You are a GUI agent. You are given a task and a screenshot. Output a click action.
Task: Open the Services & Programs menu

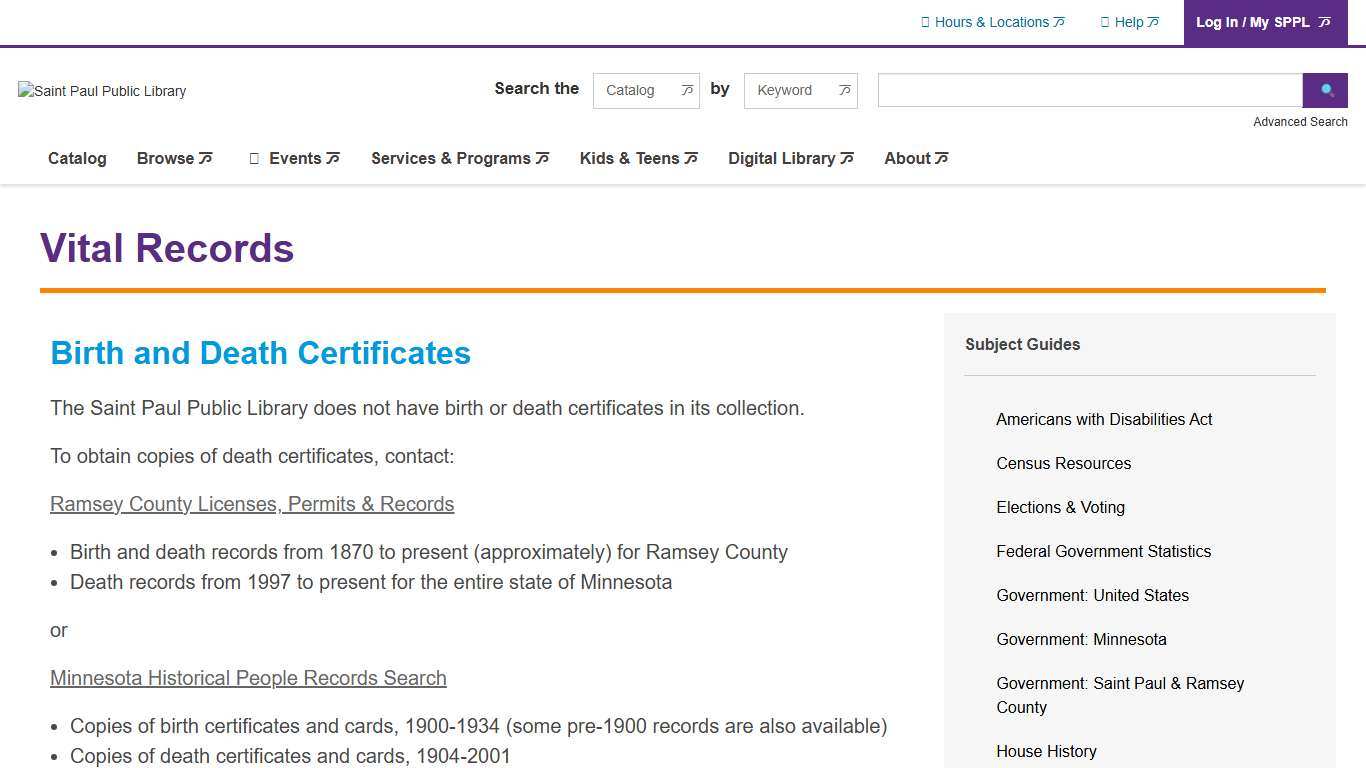click(x=452, y=158)
